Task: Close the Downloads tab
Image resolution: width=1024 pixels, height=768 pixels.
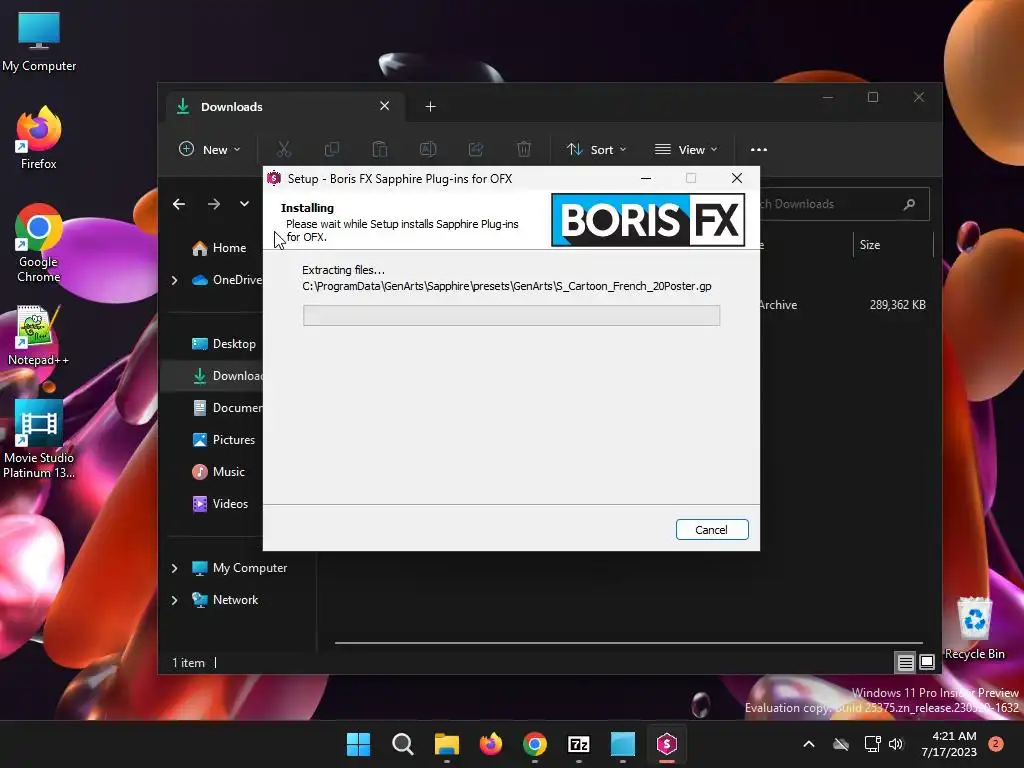Action: tap(385, 106)
